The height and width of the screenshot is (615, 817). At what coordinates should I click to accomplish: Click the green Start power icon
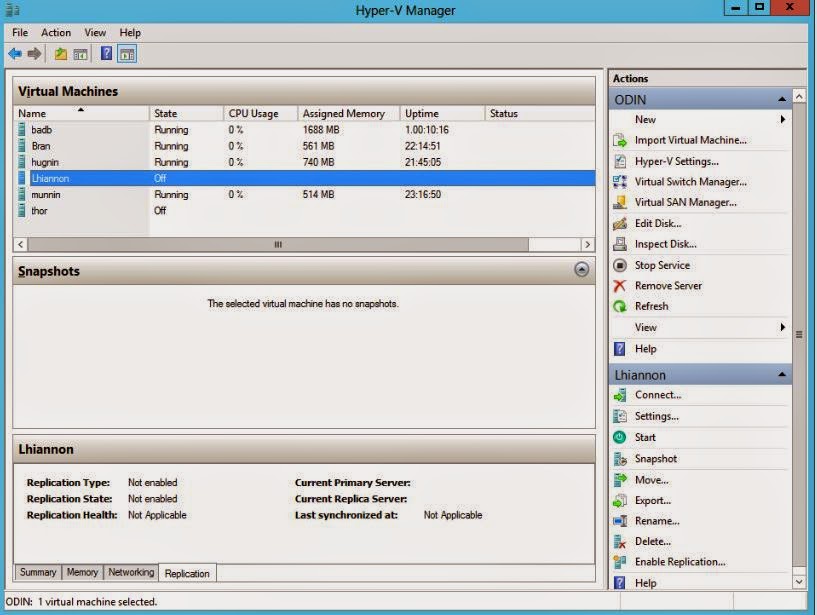click(620, 437)
